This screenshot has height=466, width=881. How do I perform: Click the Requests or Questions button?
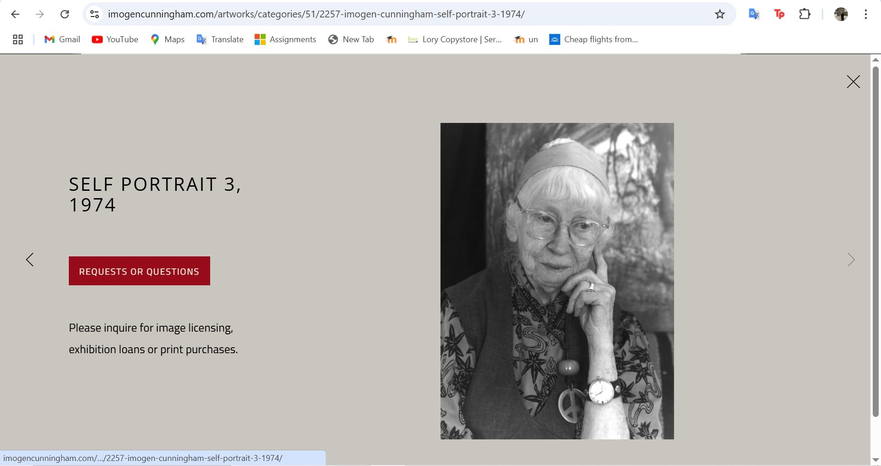pyautogui.click(x=139, y=271)
